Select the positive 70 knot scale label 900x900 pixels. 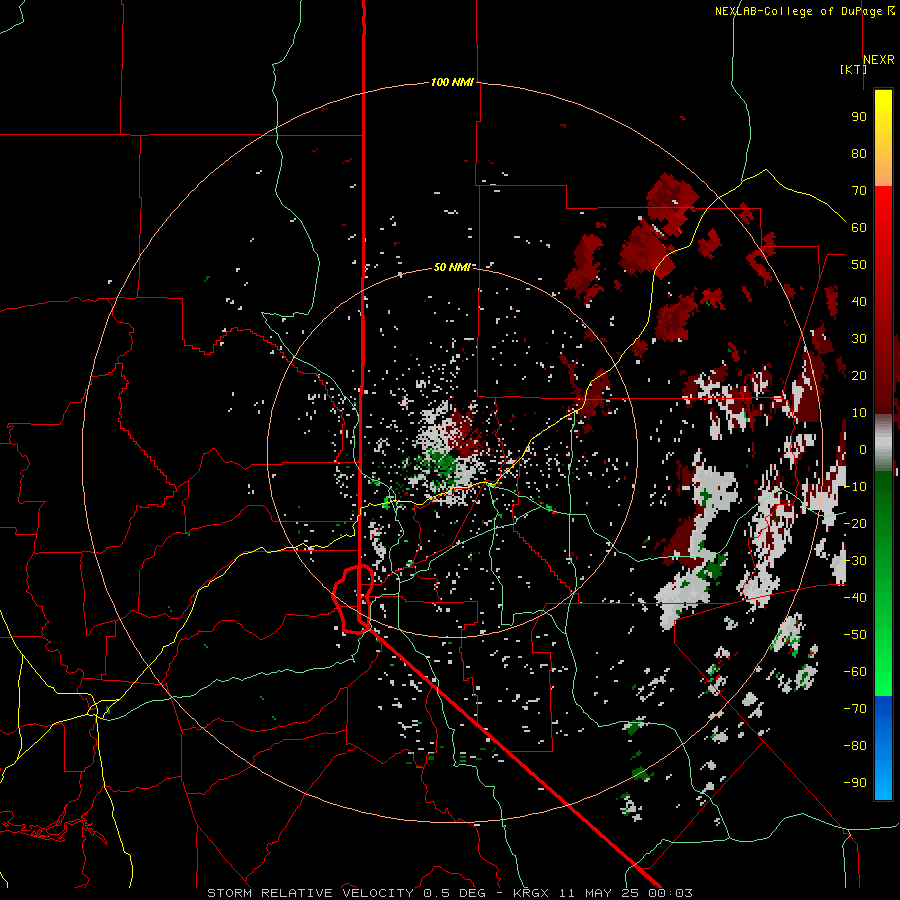[859, 191]
